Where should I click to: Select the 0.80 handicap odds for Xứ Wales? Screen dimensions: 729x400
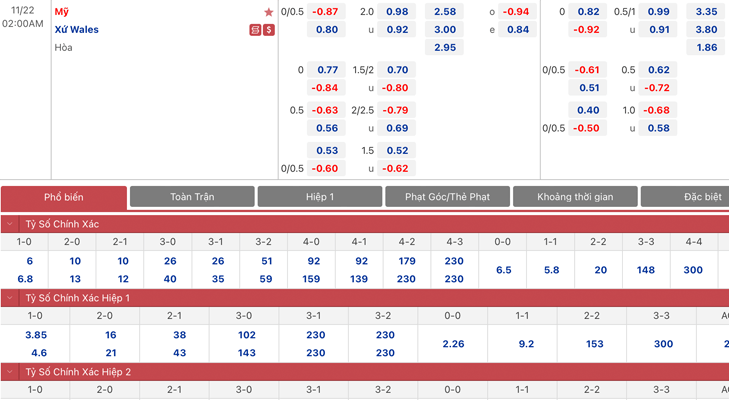(x=326, y=30)
